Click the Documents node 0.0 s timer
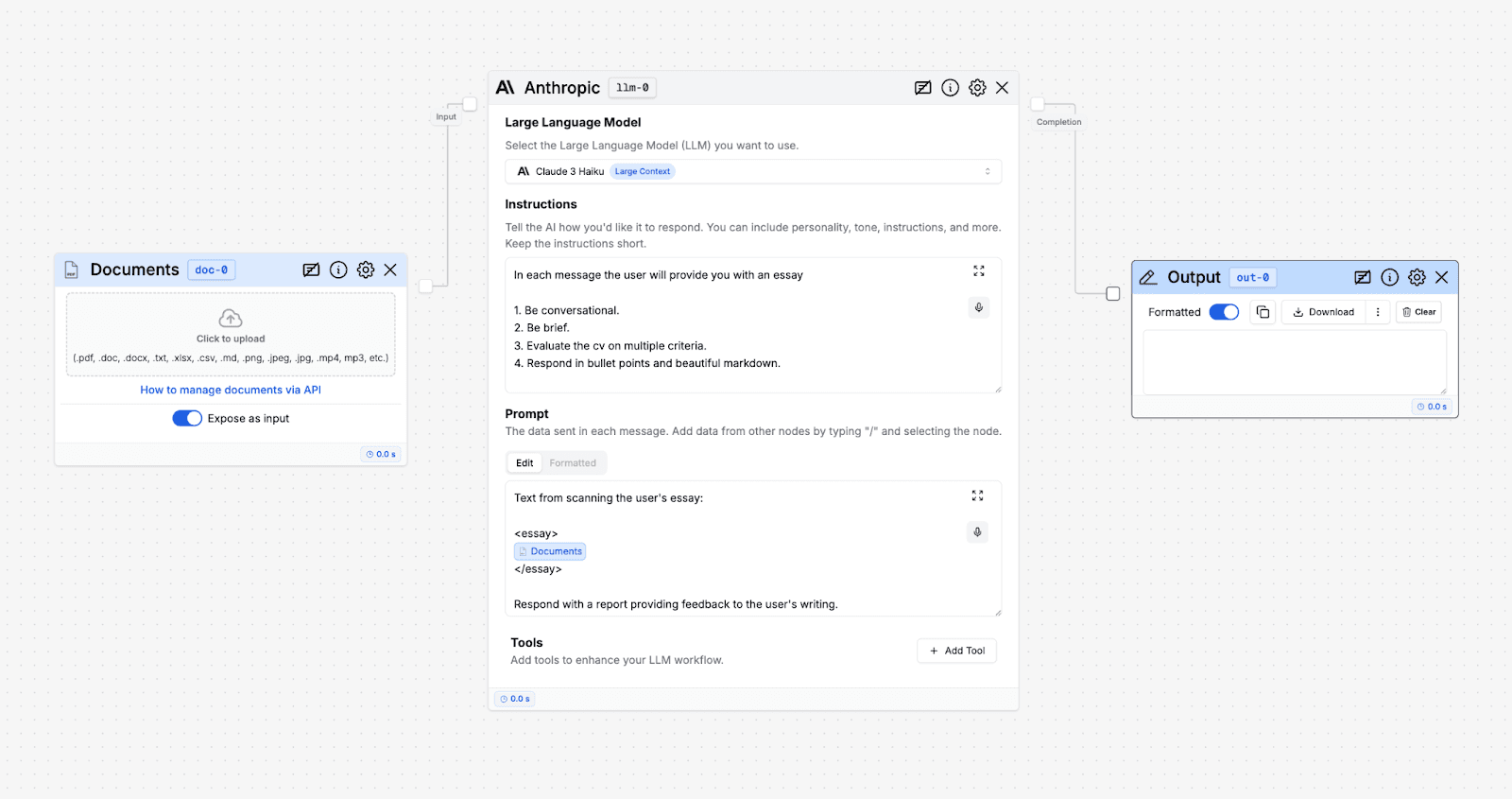 [x=381, y=455]
